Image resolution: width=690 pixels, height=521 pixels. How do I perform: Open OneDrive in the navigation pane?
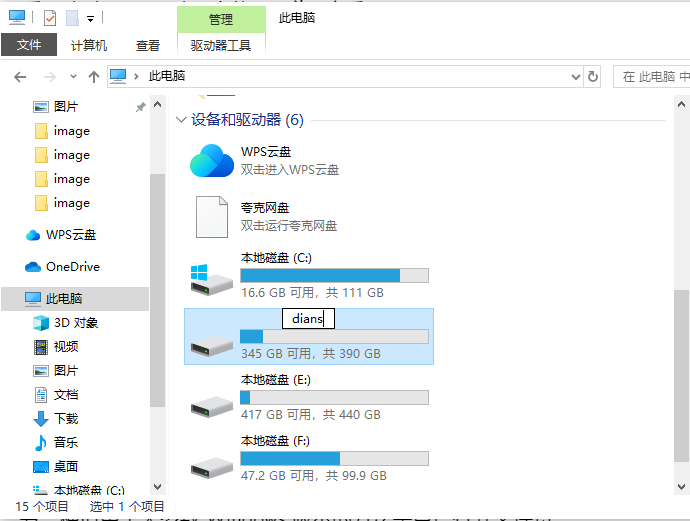pos(62,267)
